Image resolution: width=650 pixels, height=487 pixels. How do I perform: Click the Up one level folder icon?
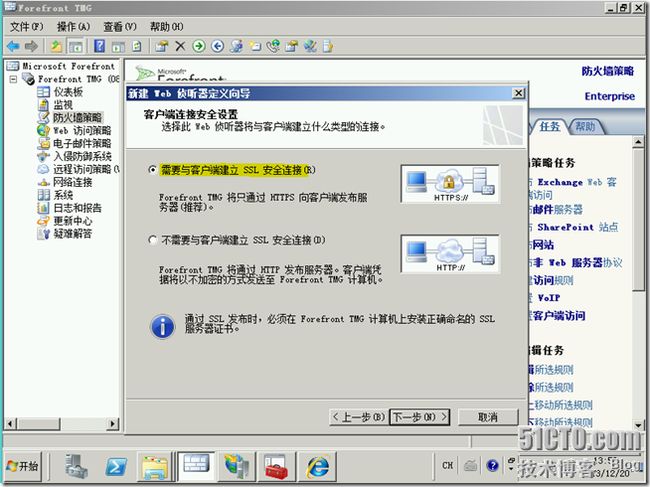pyautogui.click(x=56, y=46)
